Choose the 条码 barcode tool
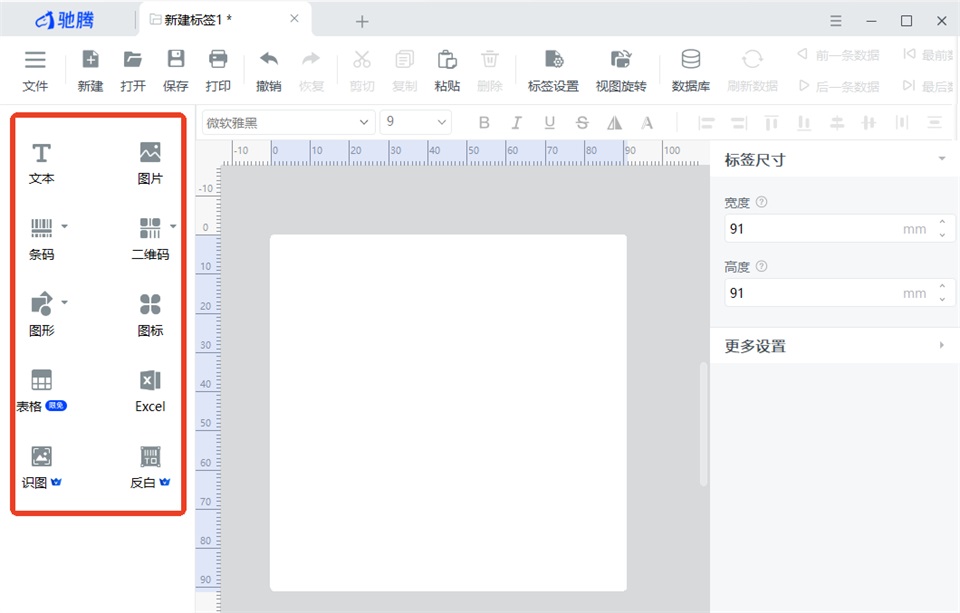 tap(42, 239)
